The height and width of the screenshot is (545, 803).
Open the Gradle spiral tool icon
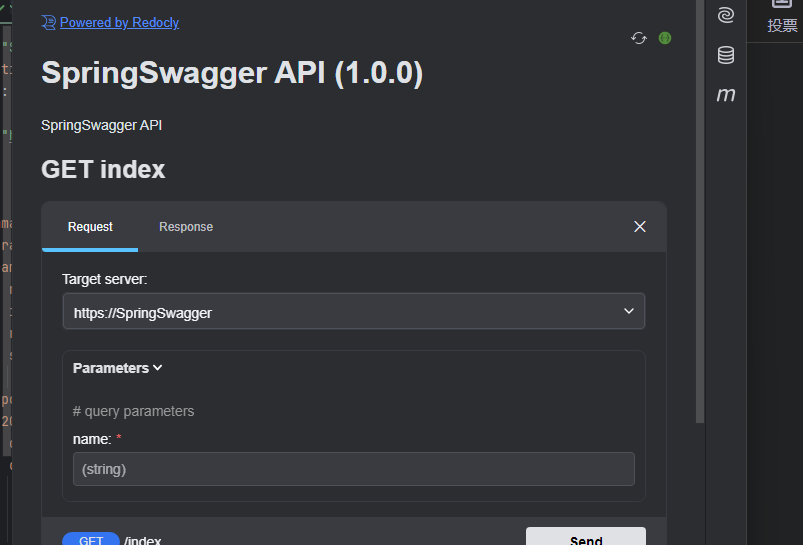point(726,15)
